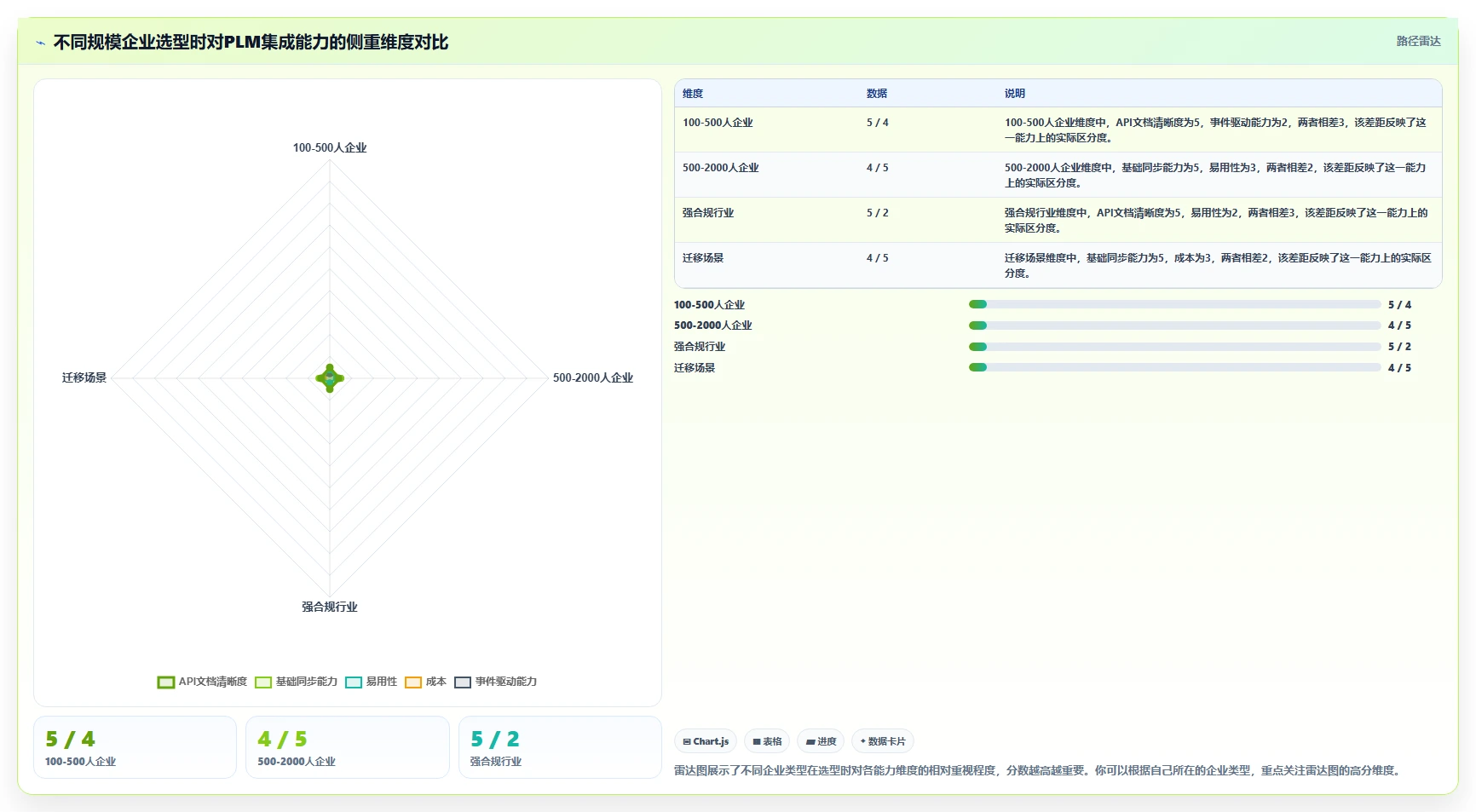Click the page title about PLM集成能力
1476x812 pixels.
pyautogui.click(x=251, y=42)
